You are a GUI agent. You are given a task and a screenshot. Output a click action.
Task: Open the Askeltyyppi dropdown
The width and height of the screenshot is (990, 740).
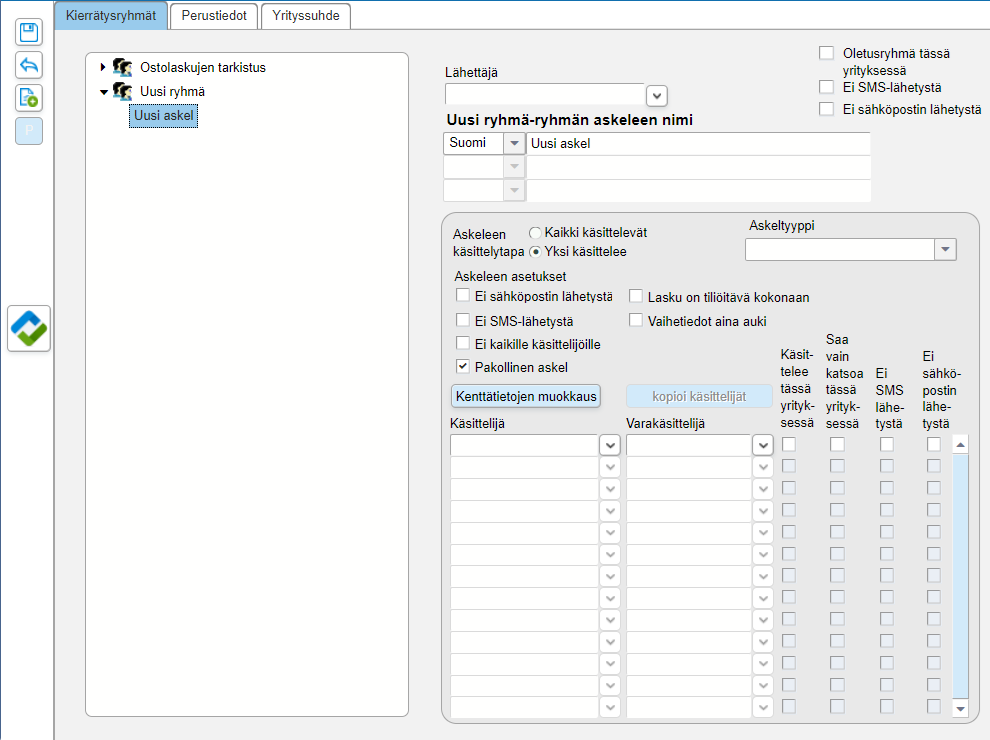(x=945, y=250)
